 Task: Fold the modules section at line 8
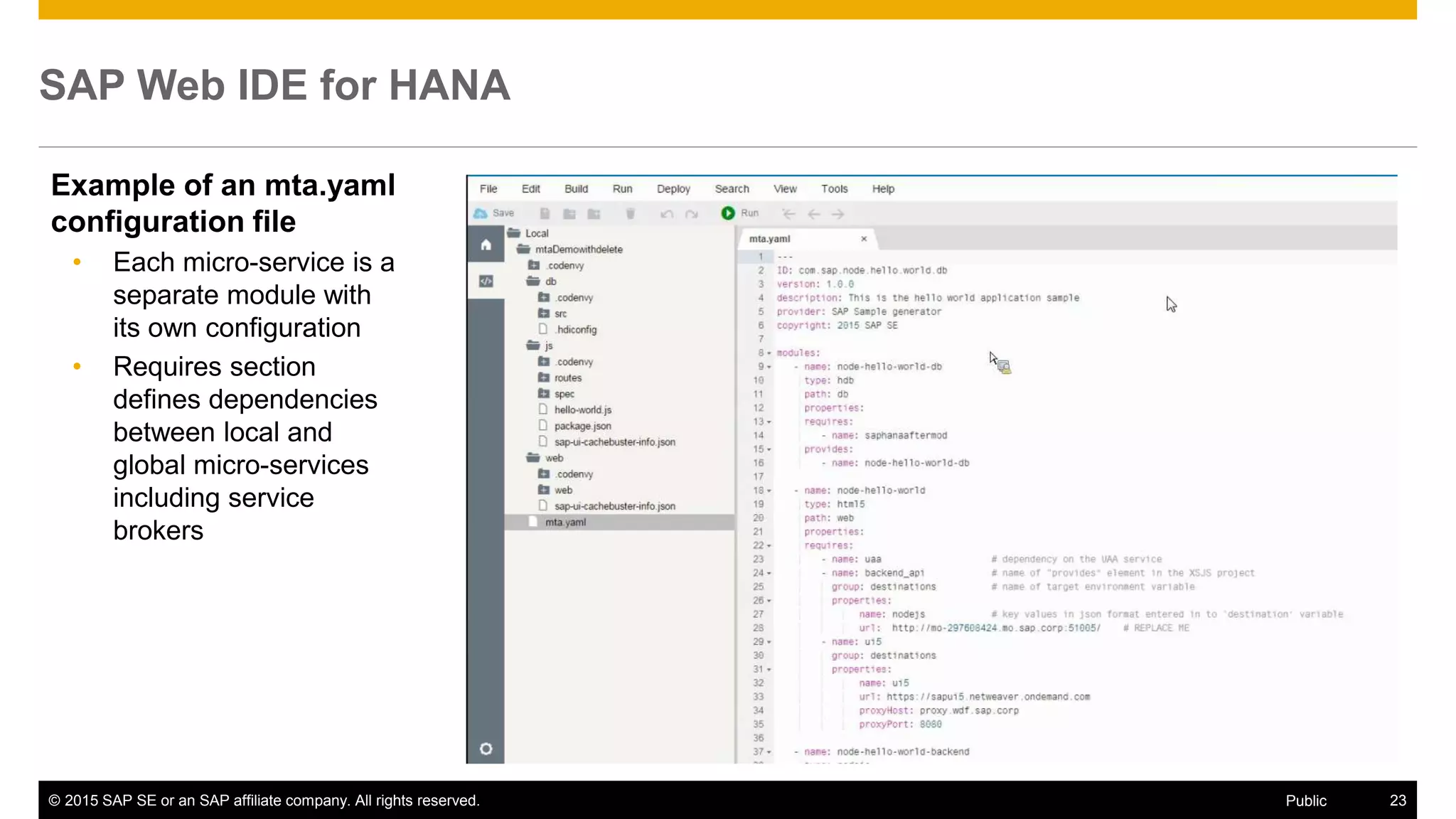click(769, 353)
